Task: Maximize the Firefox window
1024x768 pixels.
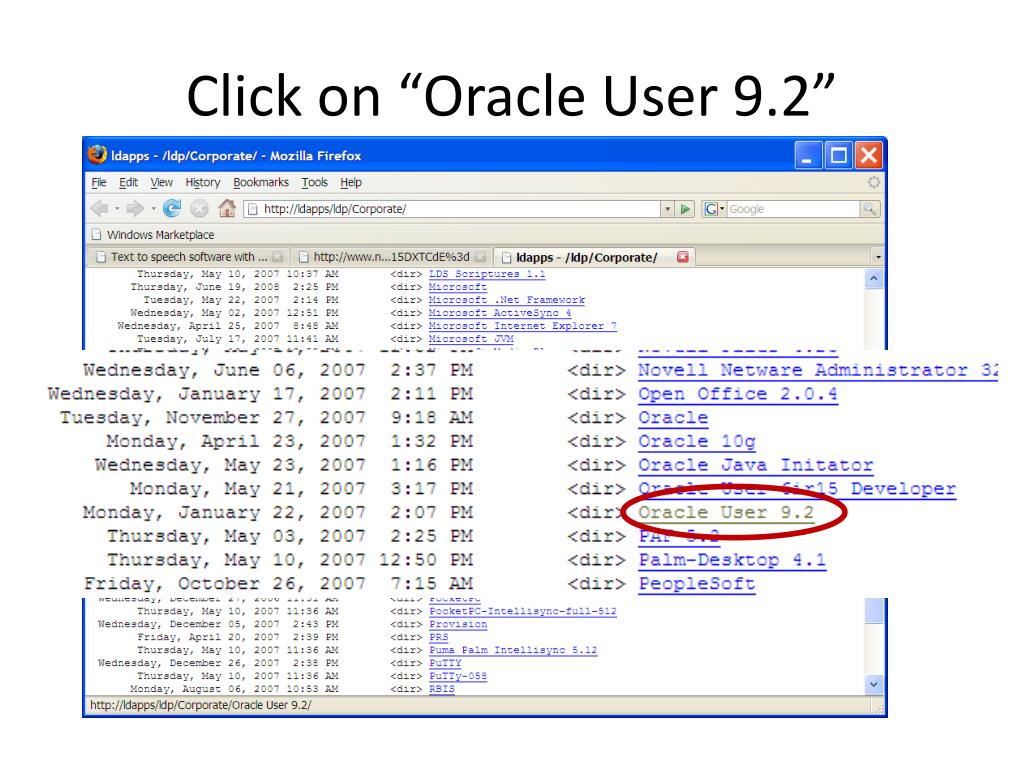Action: click(839, 155)
